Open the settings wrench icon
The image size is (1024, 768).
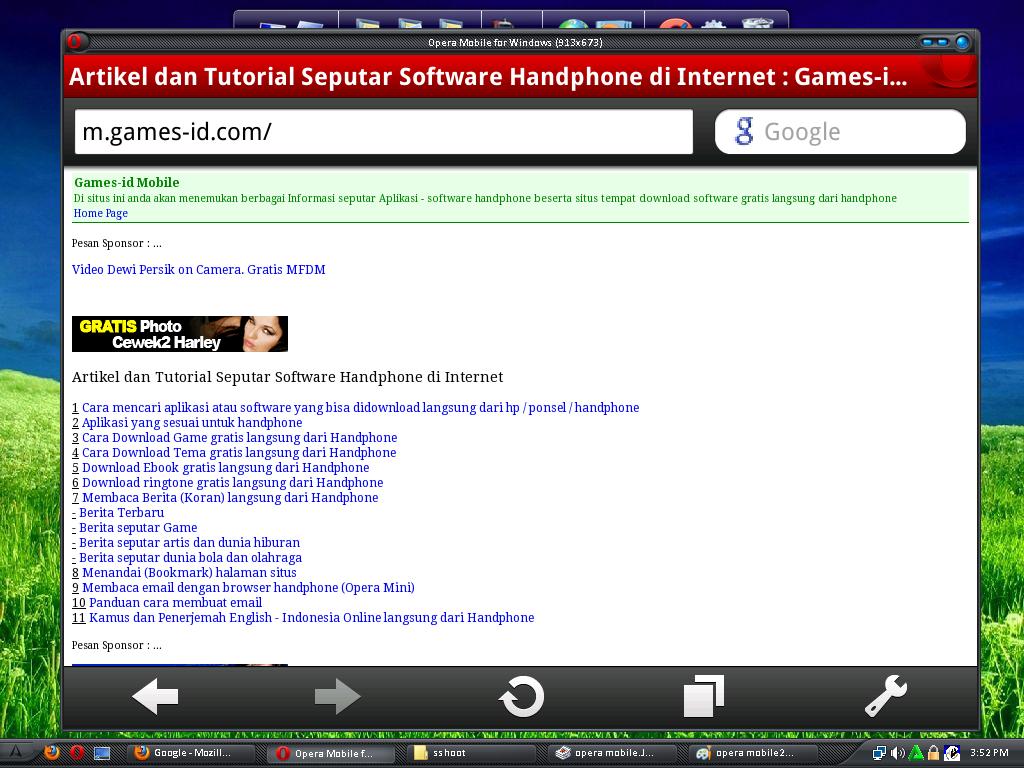point(886,696)
